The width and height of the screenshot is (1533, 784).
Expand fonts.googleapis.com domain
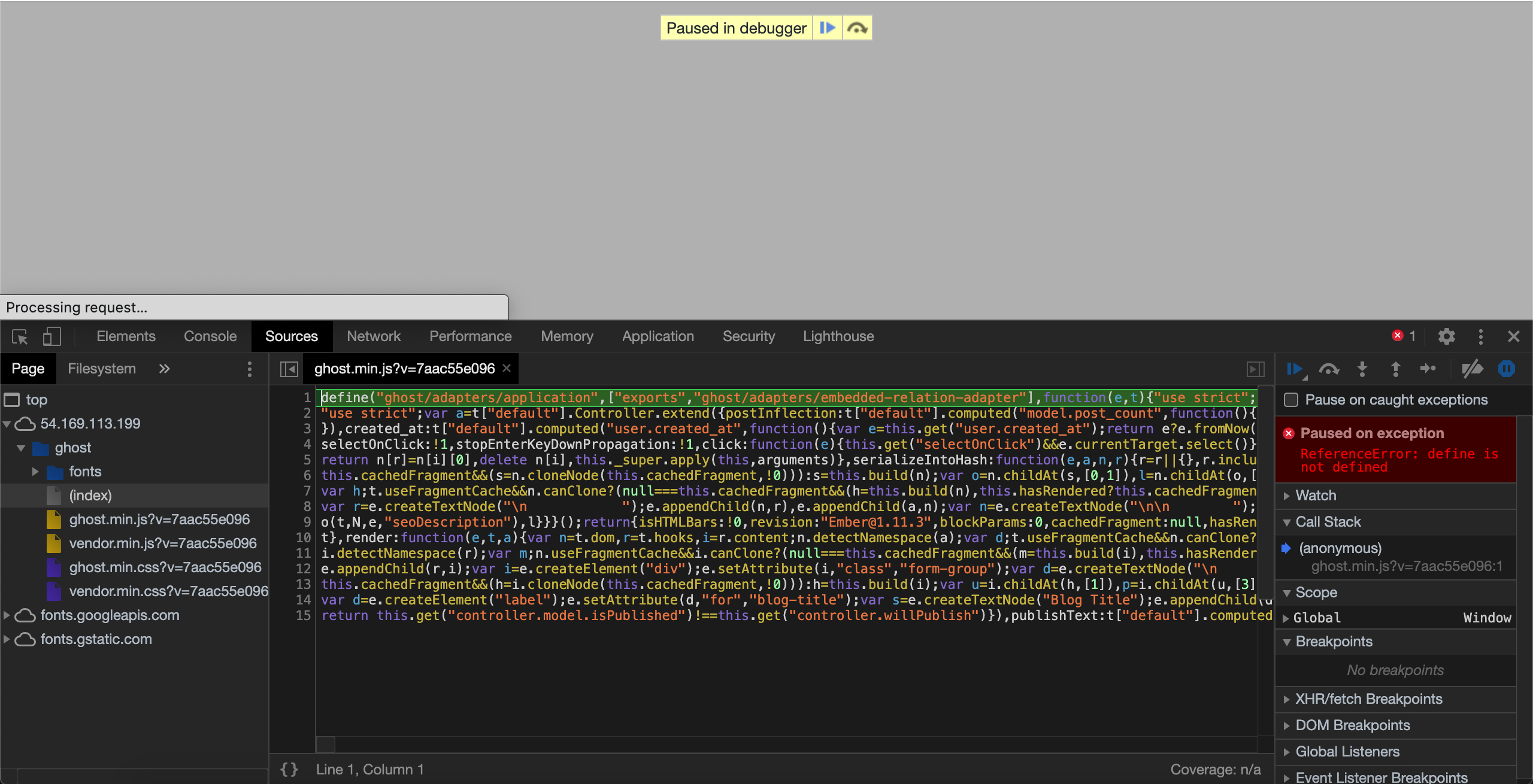tap(7, 615)
